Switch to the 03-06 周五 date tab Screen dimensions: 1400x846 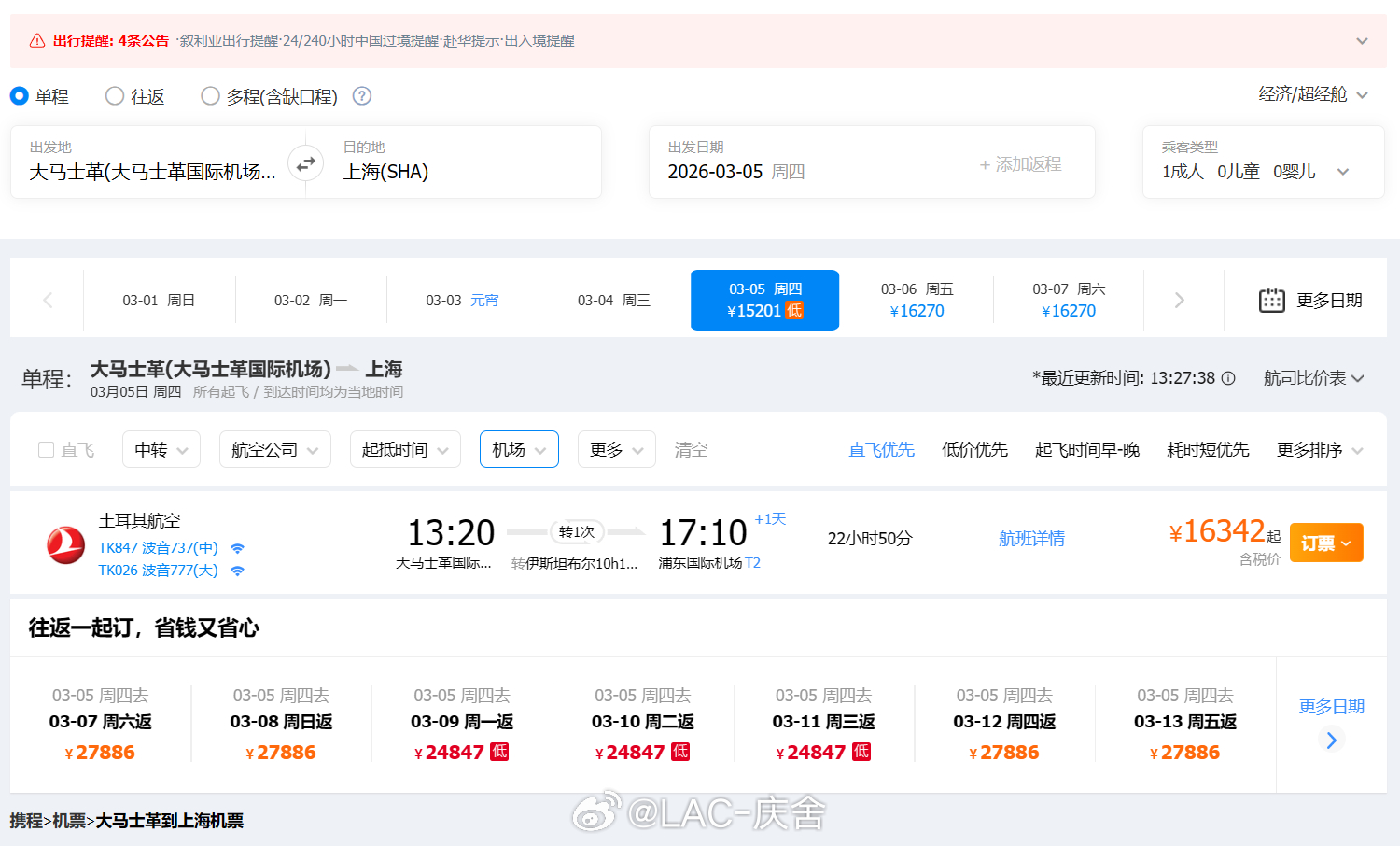pos(917,300)
